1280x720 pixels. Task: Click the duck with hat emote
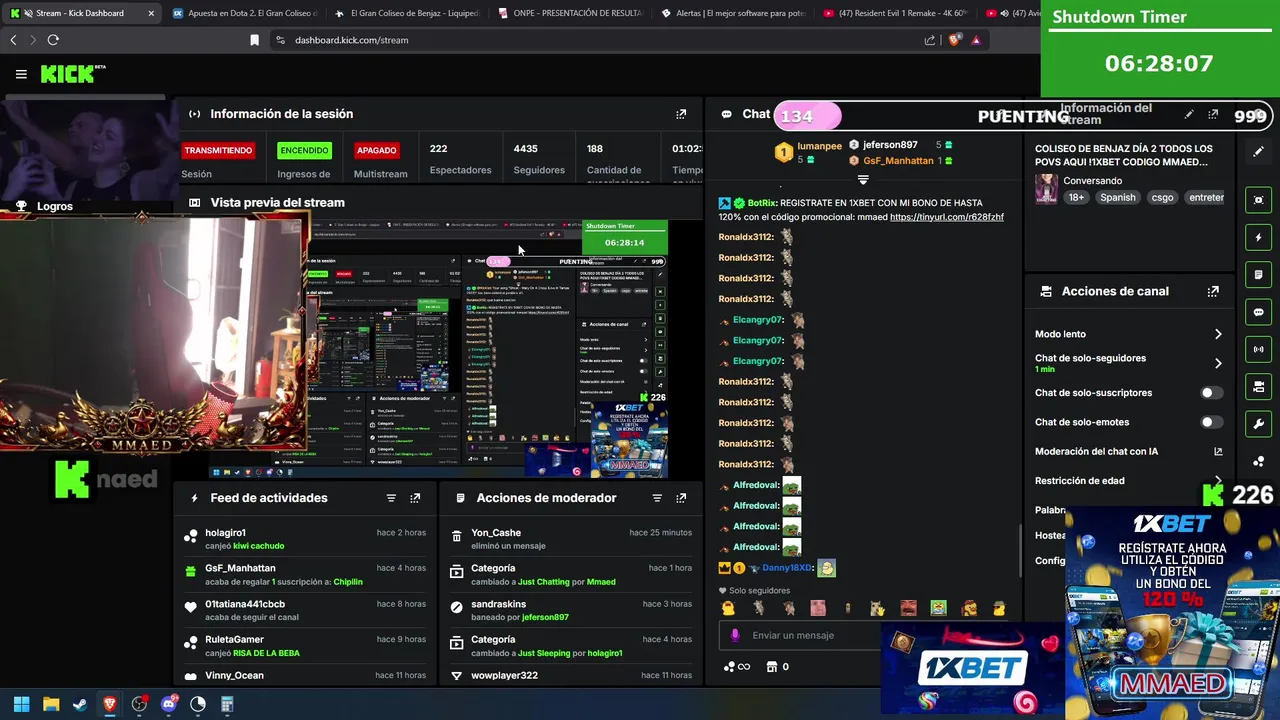pos(998,608)
